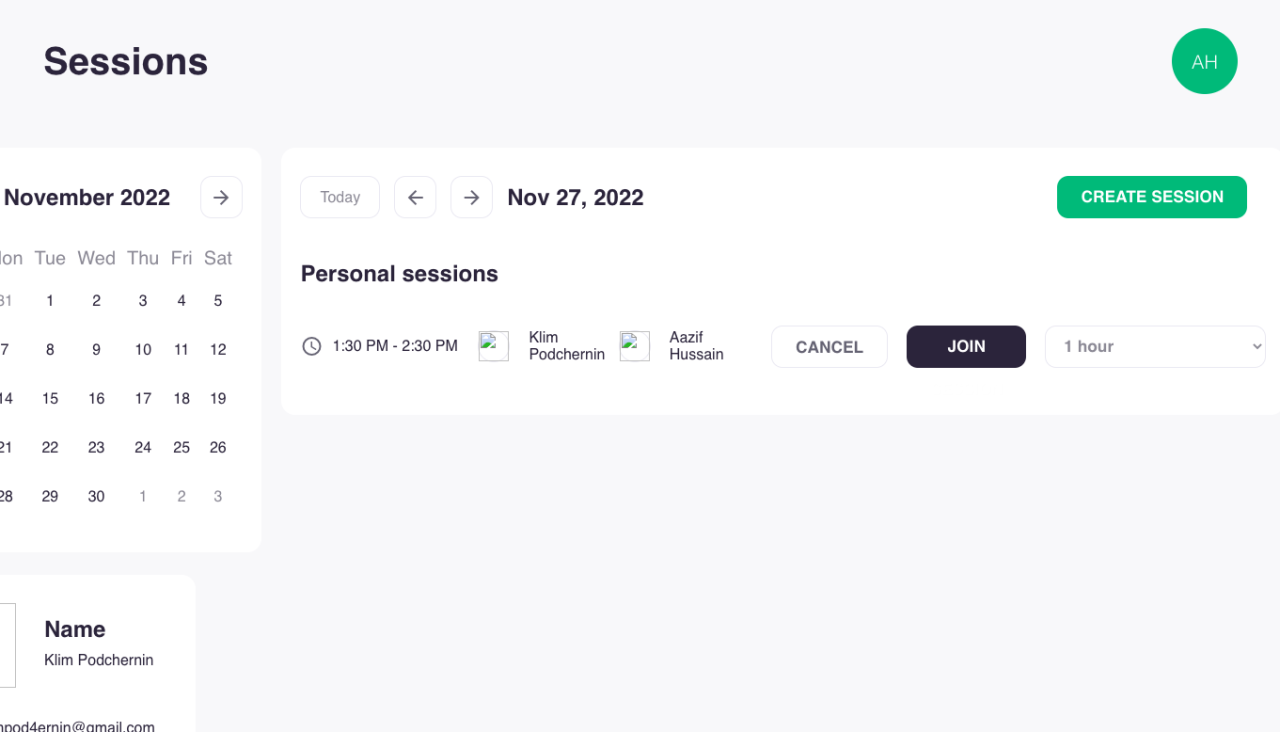Go to next day with right arrow
The width and height of the screenshot is (1280, 732).
(471, 197)
